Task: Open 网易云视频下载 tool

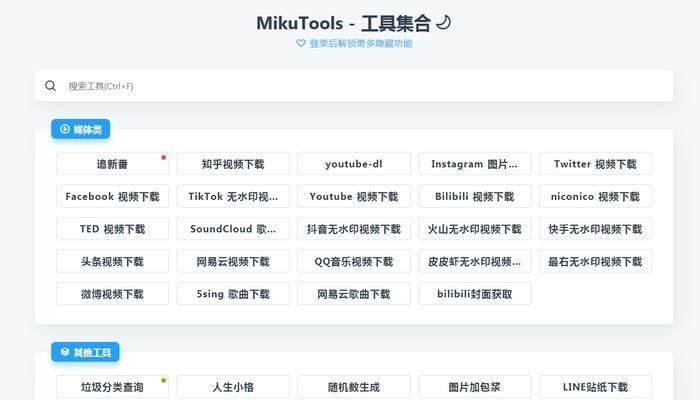Action: tap(233, 262)
